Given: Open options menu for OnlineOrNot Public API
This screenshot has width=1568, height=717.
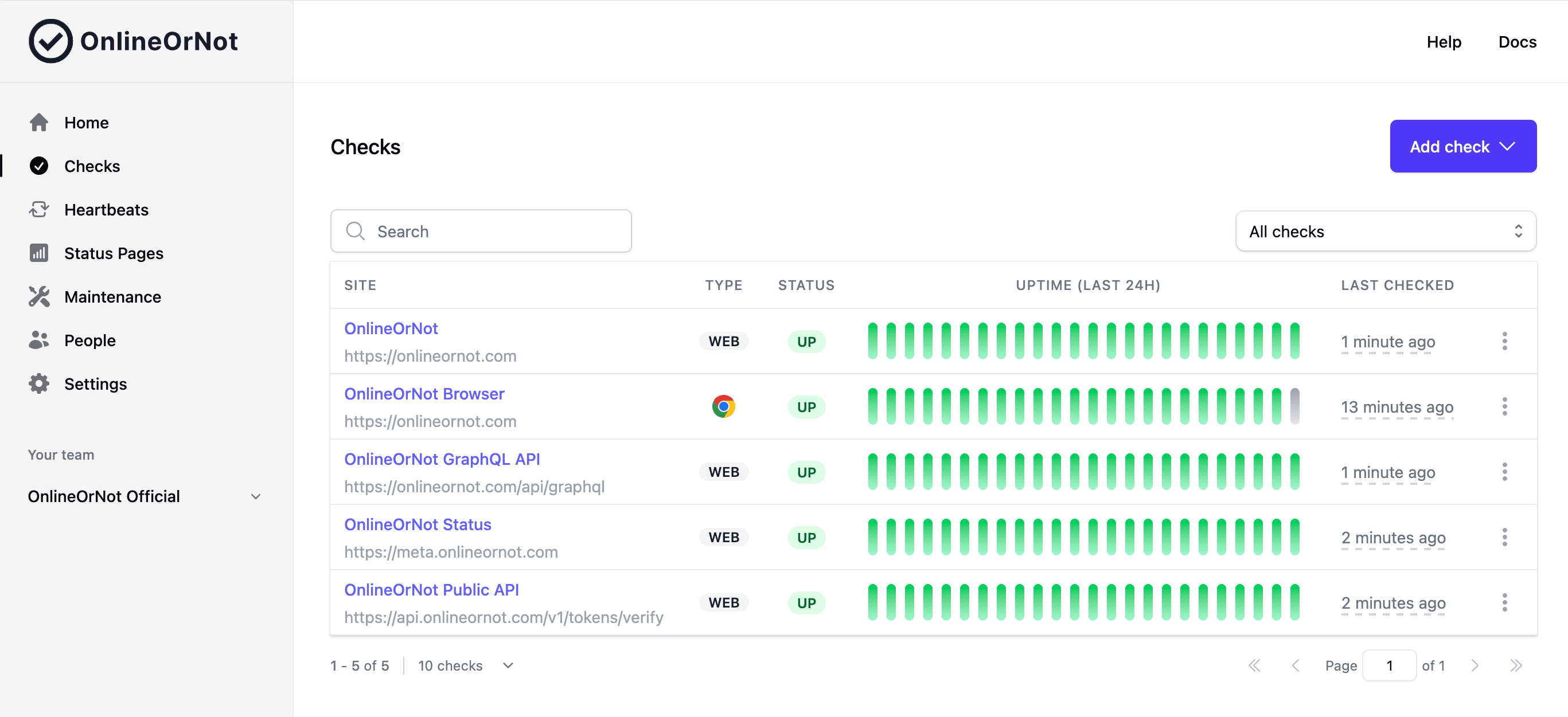Looking at the screenshot, I should 1505,602.
